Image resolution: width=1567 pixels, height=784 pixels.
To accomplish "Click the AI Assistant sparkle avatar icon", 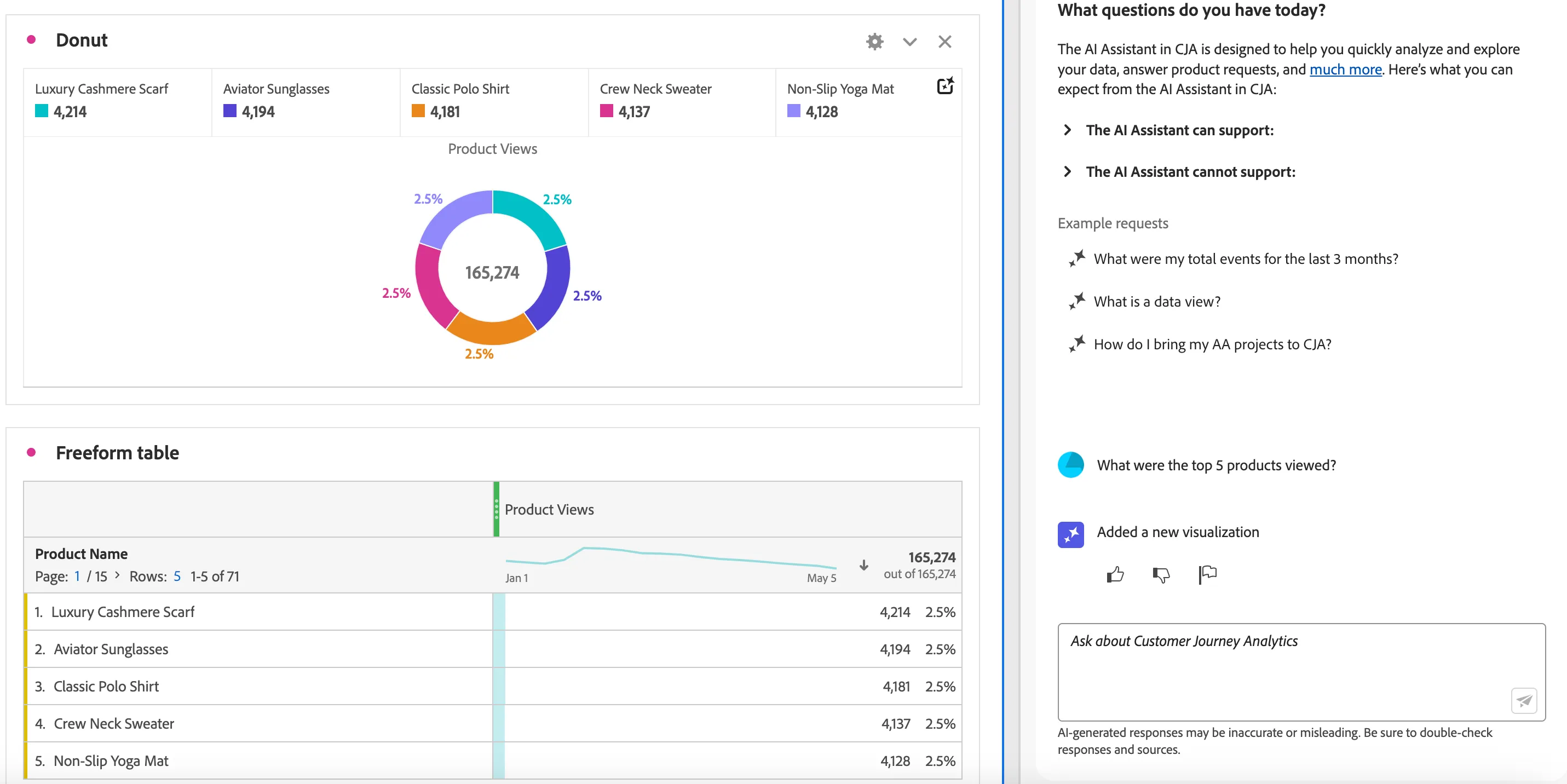I will 1070,535.
